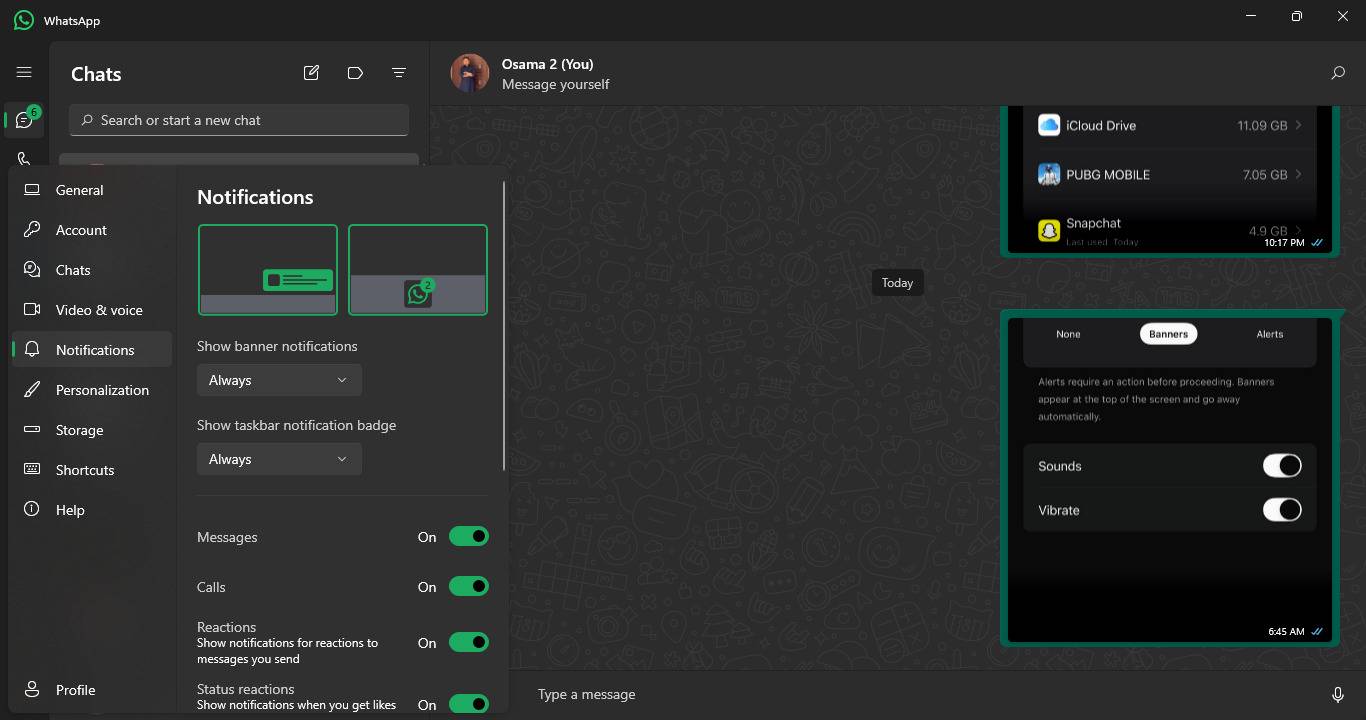
Task: Open Personalization settings
Action: tap(92, 390)
